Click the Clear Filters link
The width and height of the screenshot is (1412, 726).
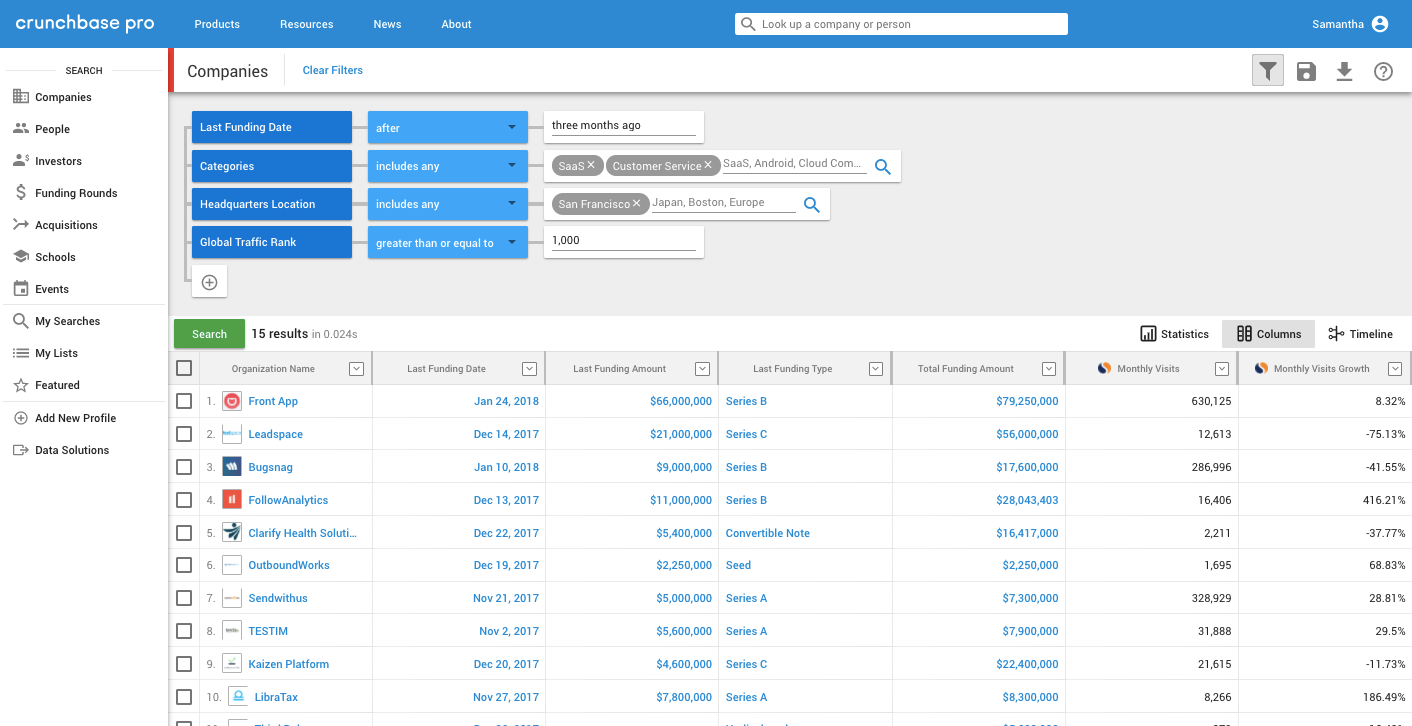coord(333,70)
